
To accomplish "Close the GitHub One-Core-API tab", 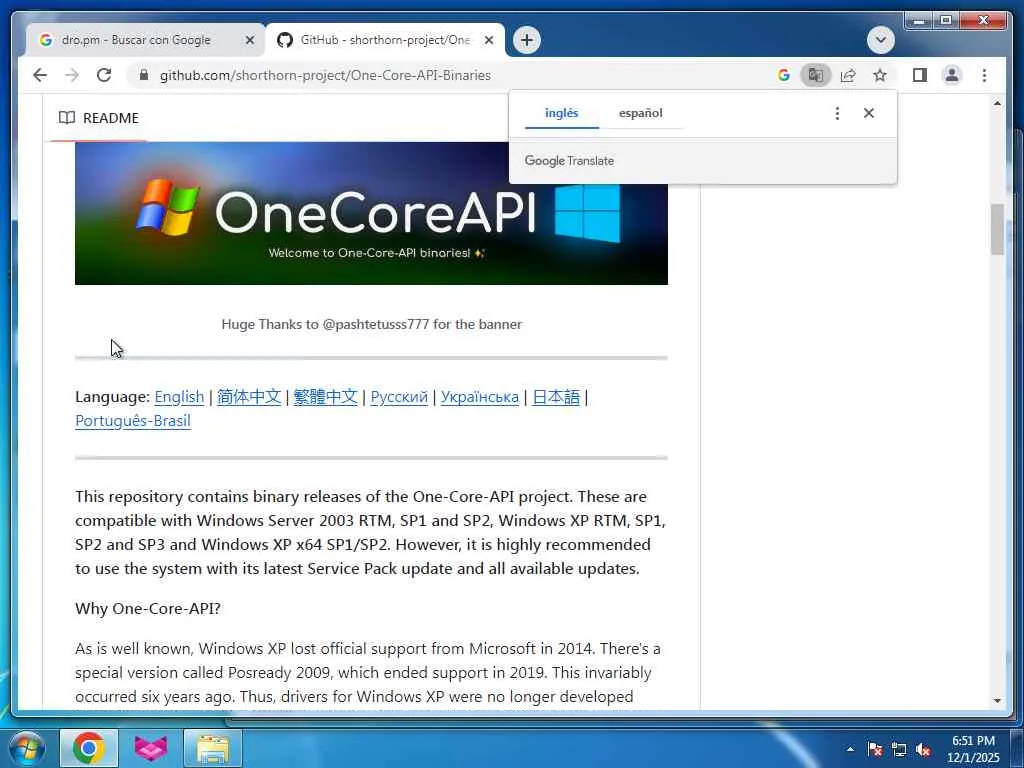I will [x=488, y=40].
